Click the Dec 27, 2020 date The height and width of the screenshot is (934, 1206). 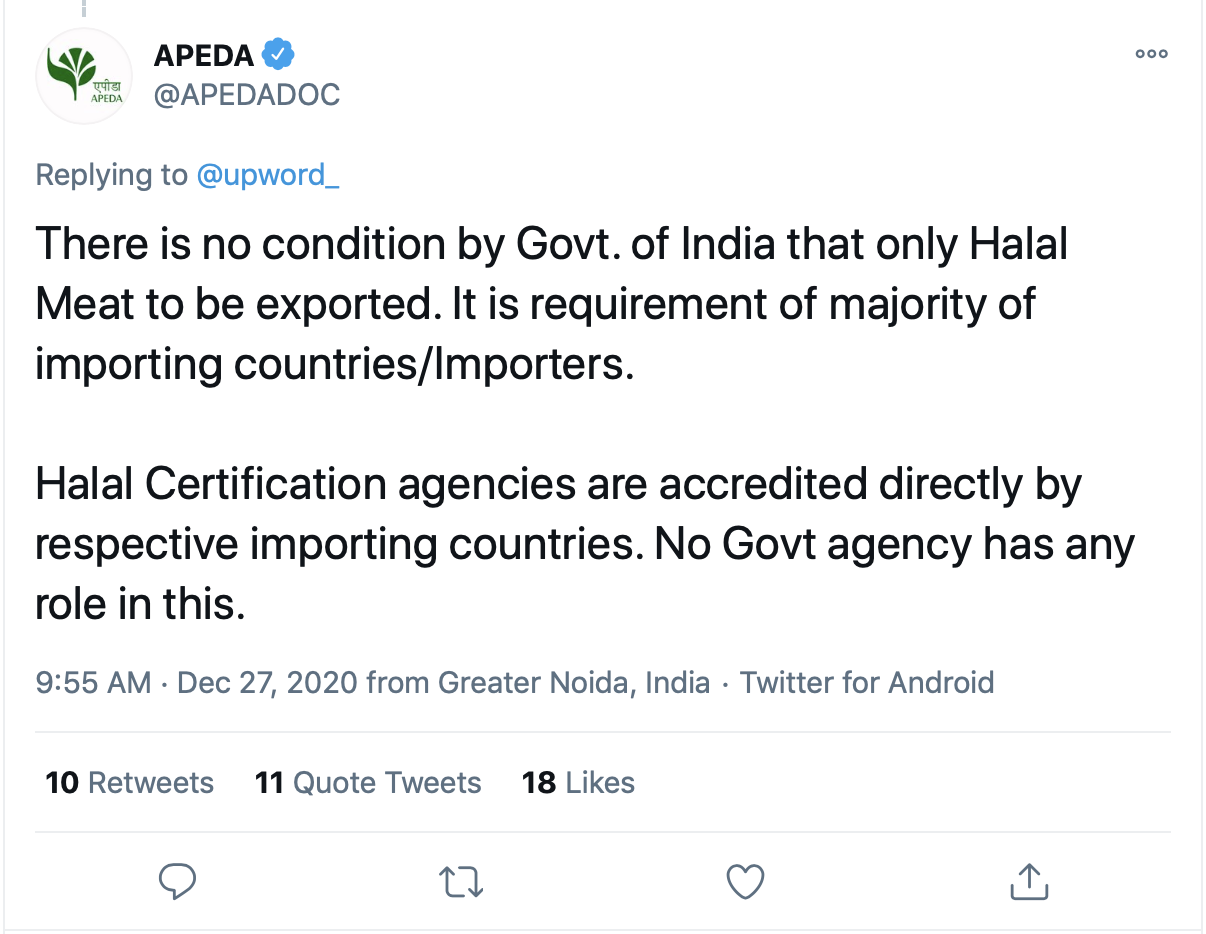pos(267,683)
